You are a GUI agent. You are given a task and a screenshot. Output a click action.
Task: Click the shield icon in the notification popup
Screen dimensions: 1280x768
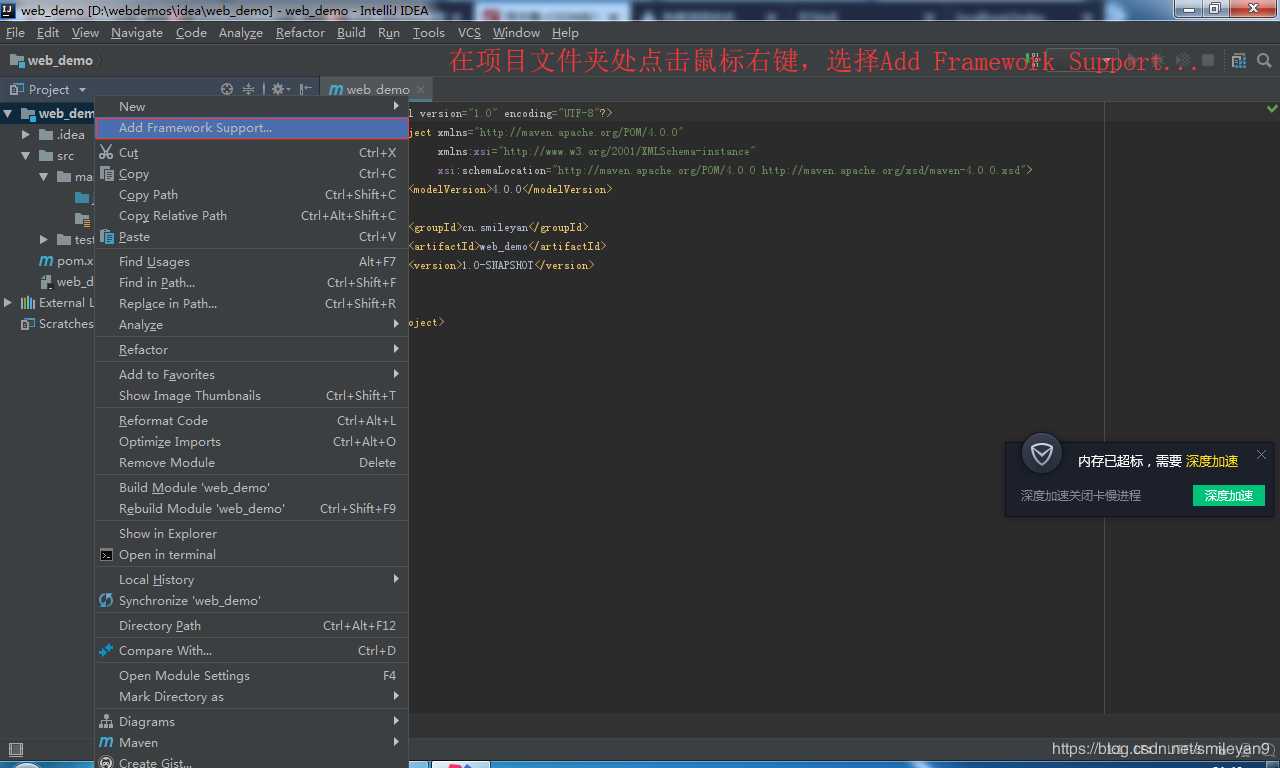point(1042,455)
